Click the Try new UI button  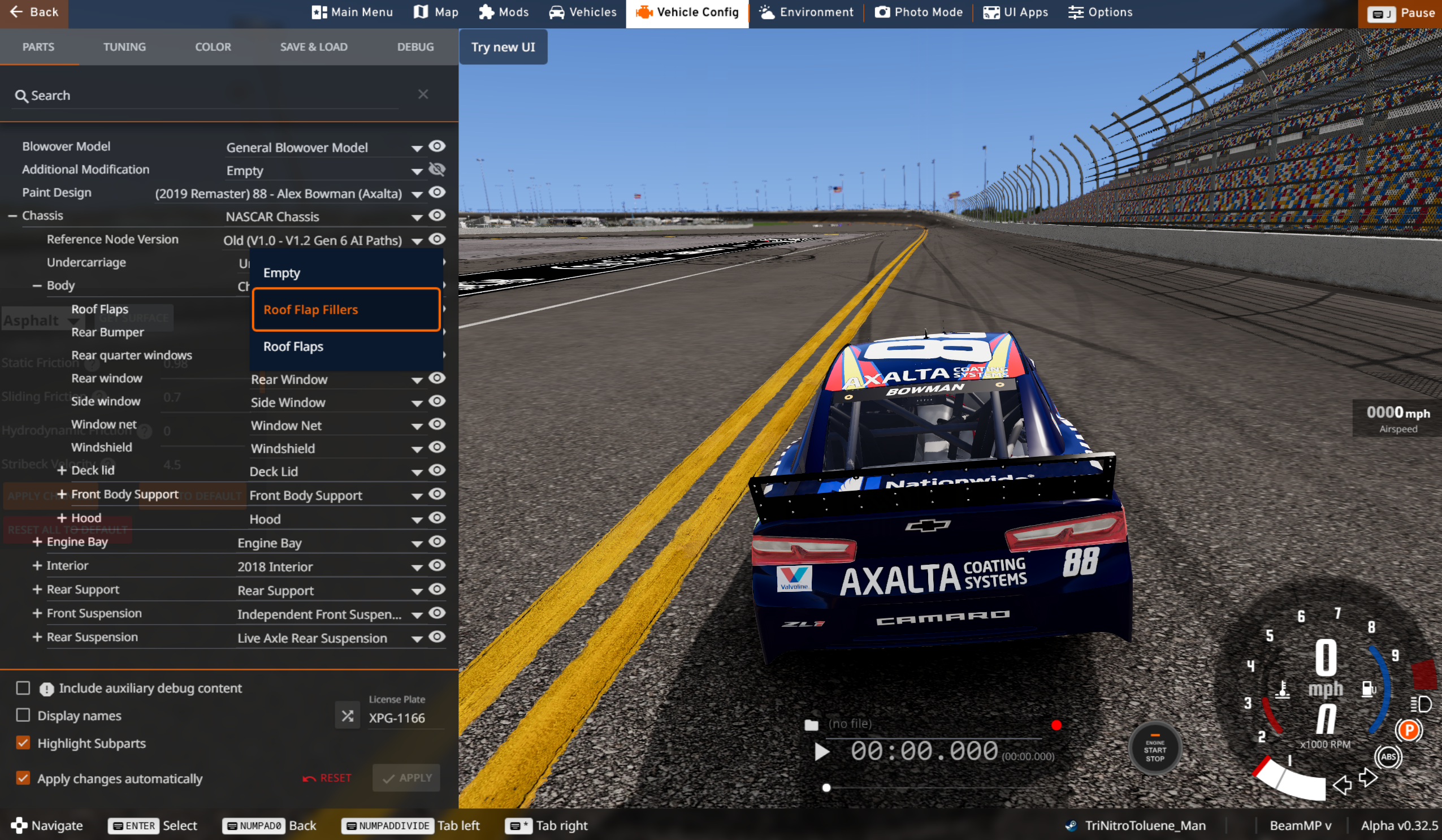pos(503,47)
